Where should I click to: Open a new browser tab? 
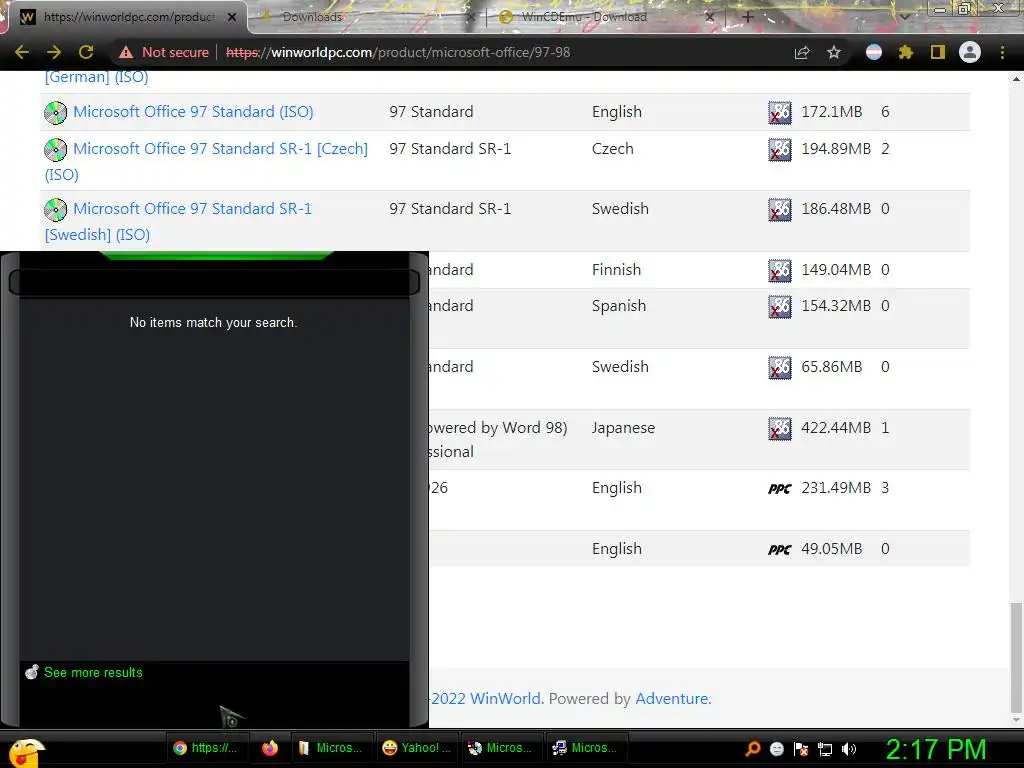pos(748,17)
